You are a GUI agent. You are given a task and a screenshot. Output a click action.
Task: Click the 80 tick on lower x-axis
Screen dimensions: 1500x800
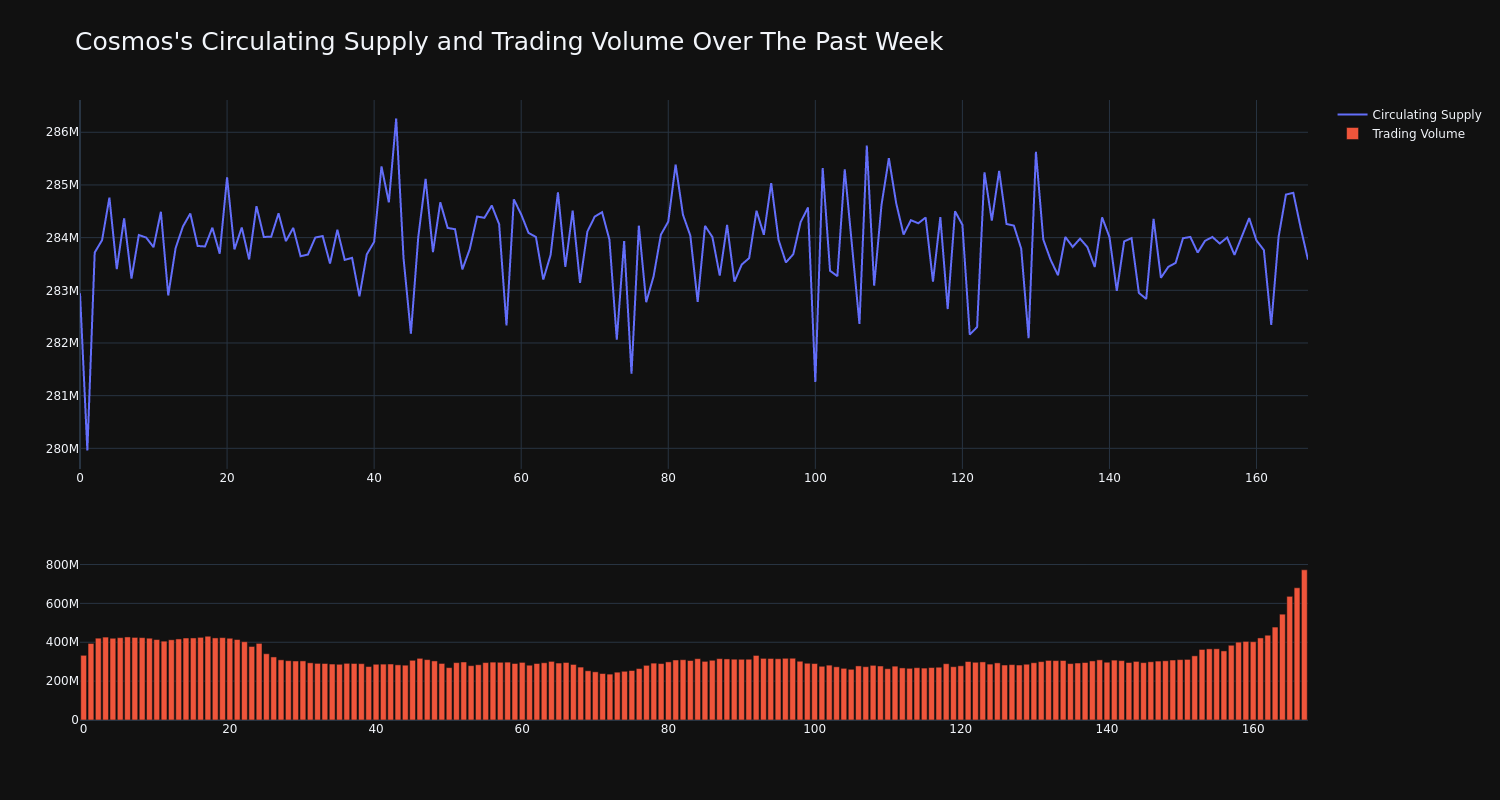(668, 729)
